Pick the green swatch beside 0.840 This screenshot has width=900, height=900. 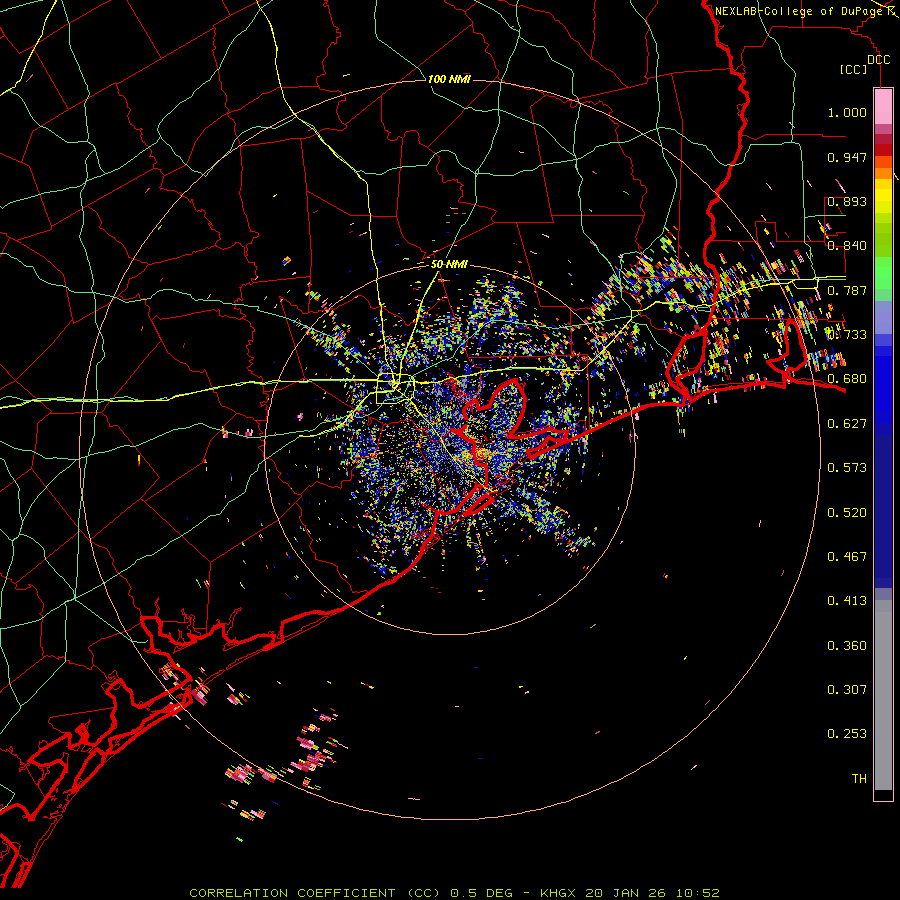click(x=883, y=239)
